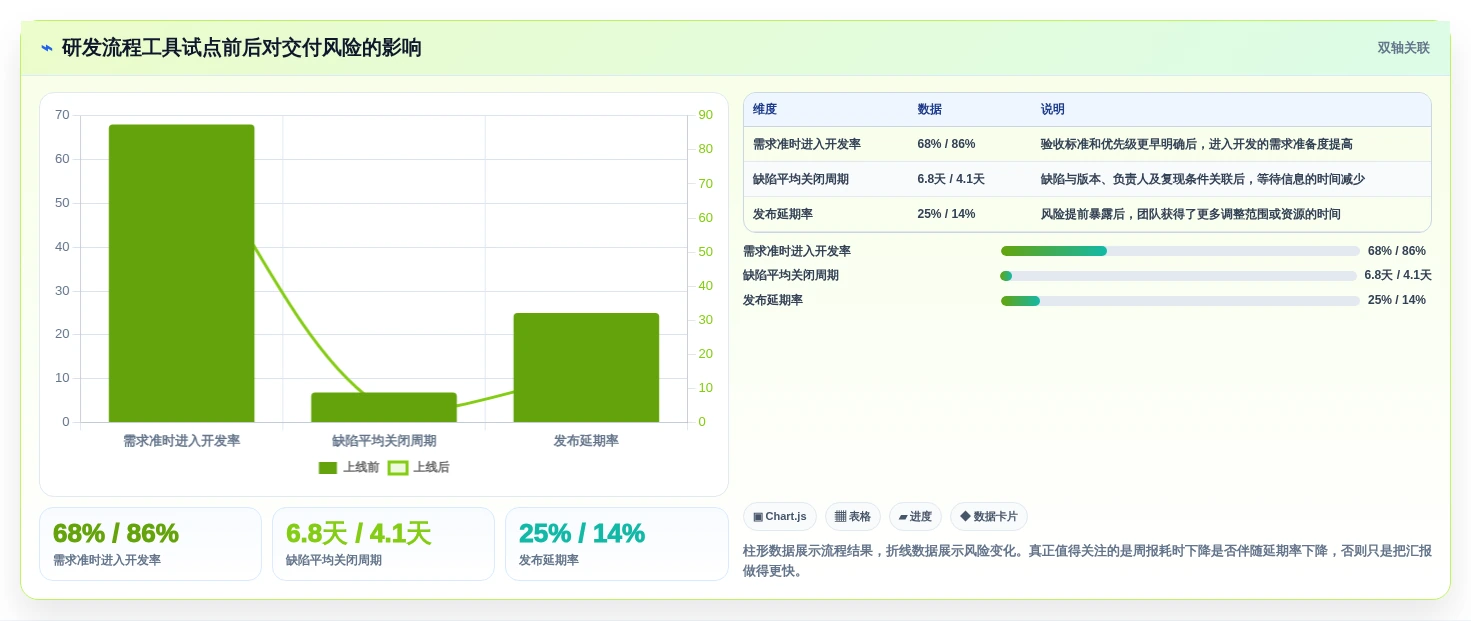Click the 说明 column header
1471x621 pixels.
(x=1053, y=109)
